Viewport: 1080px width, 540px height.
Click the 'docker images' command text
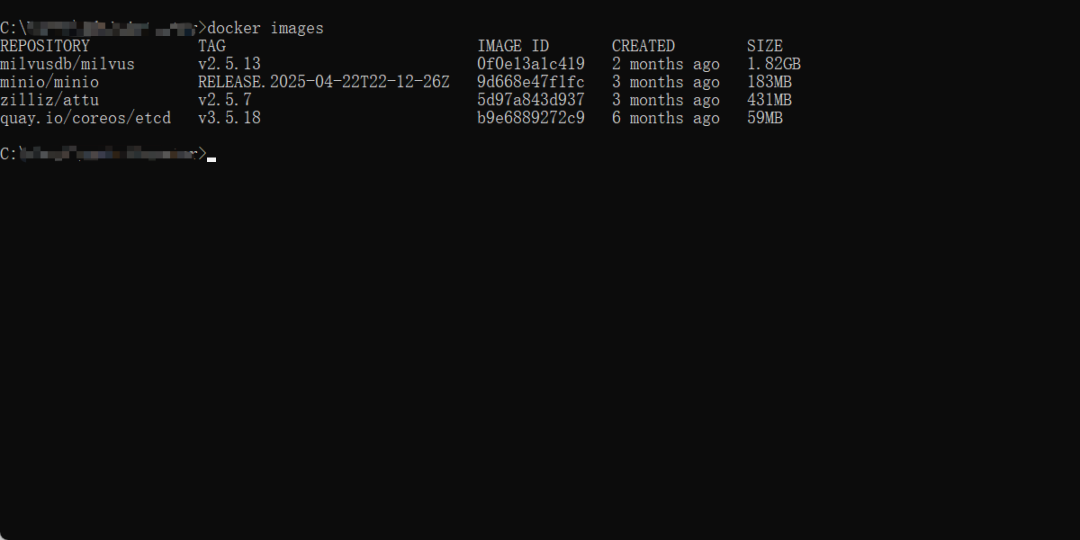tap(265, 28)
